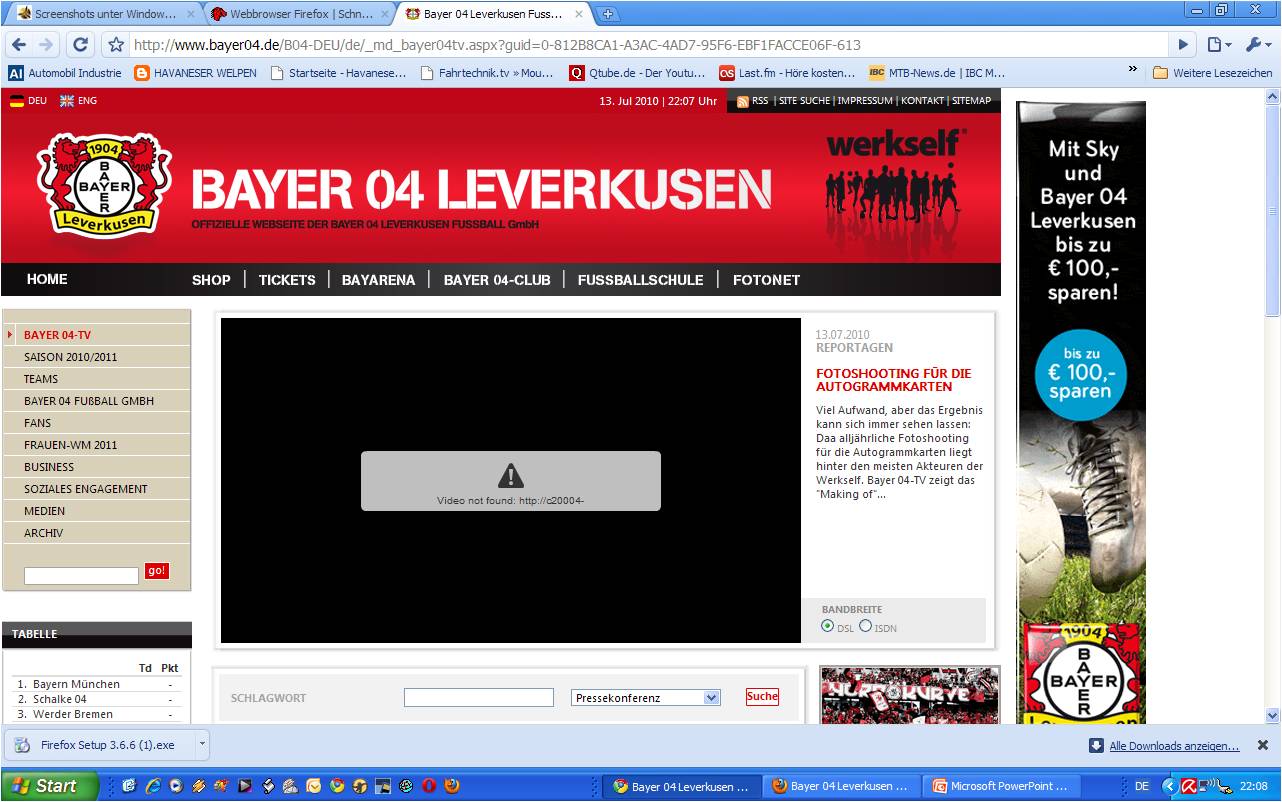Open the Automobil Industrie bookmark
Viewport: 1282px width, 802px height.
click(x=66, y=73)
